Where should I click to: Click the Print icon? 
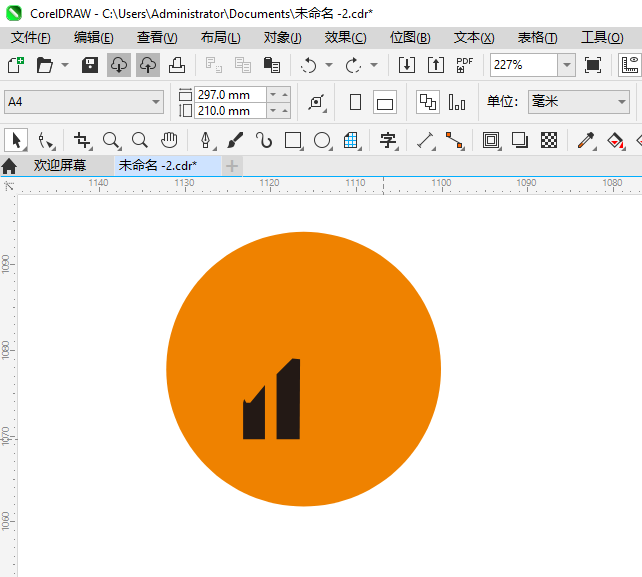pos(177,65)
